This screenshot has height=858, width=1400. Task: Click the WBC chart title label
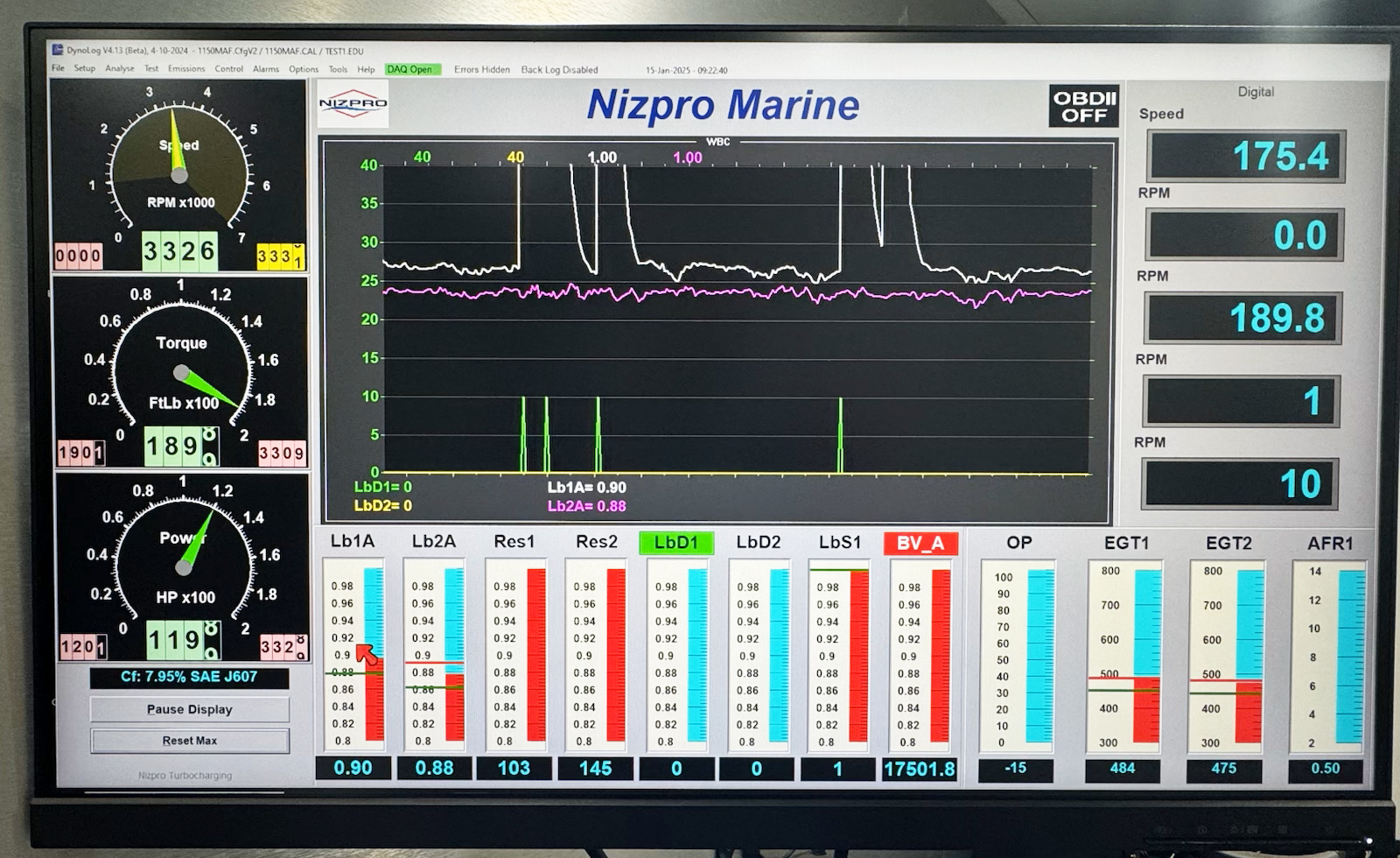(x=717, y=142)
